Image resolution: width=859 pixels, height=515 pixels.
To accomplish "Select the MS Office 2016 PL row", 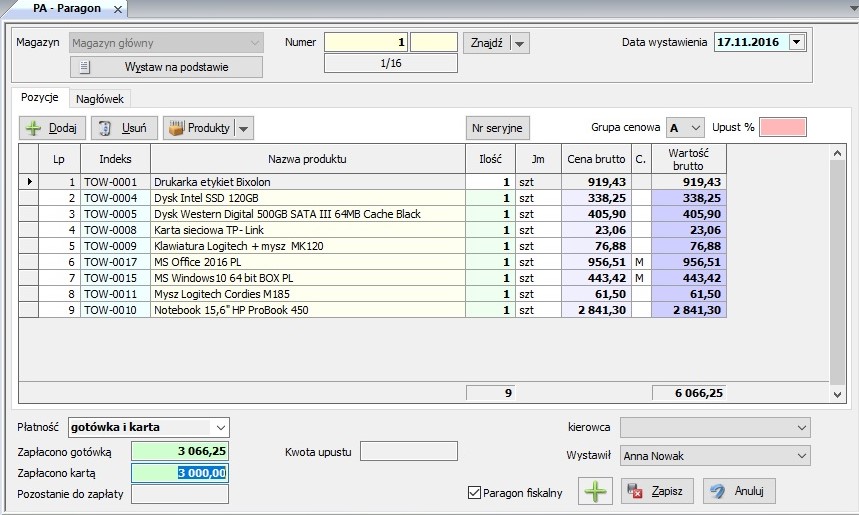I will pos(373,262).
